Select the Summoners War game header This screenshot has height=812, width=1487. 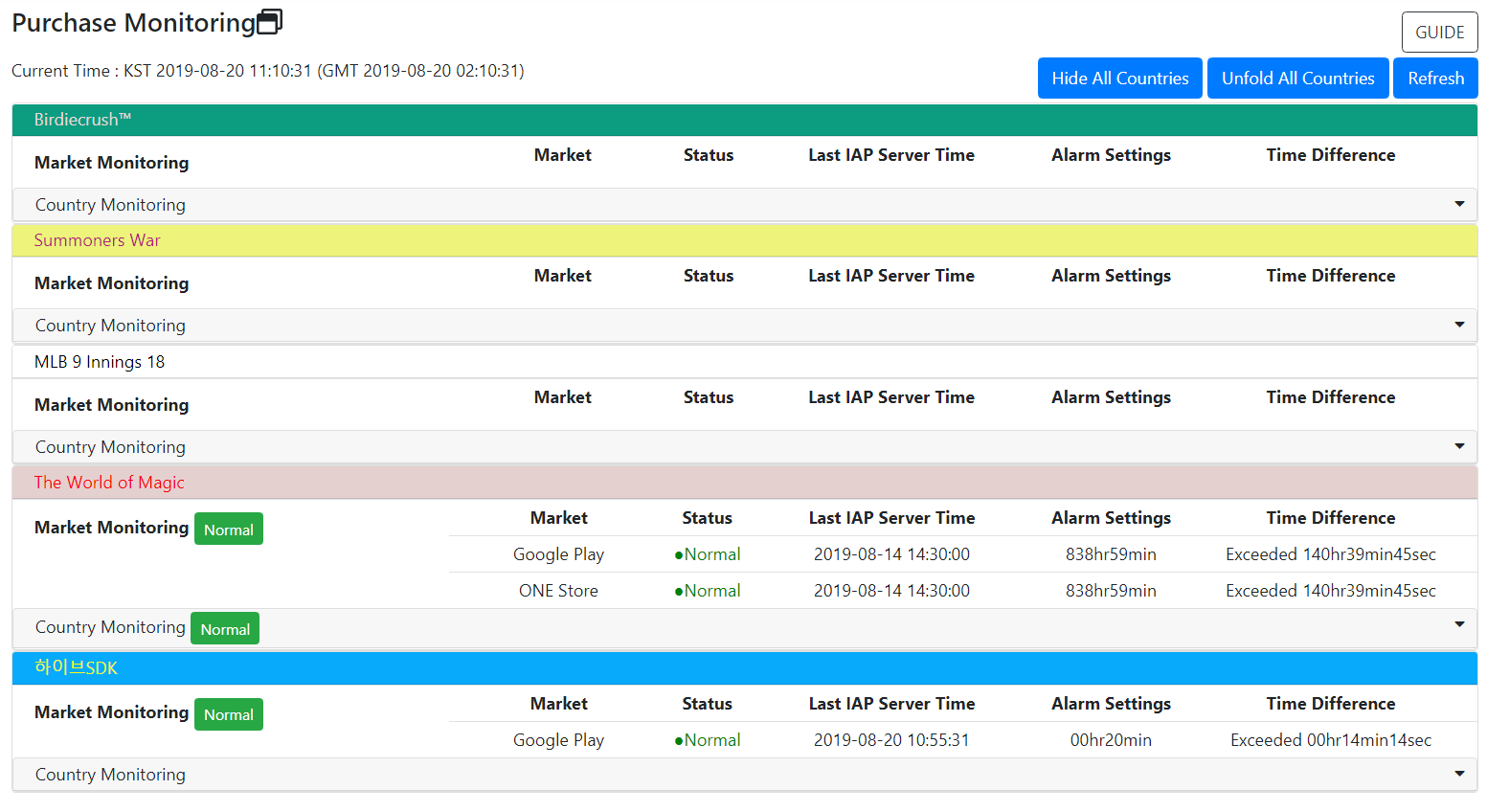(x=745, y=240)
